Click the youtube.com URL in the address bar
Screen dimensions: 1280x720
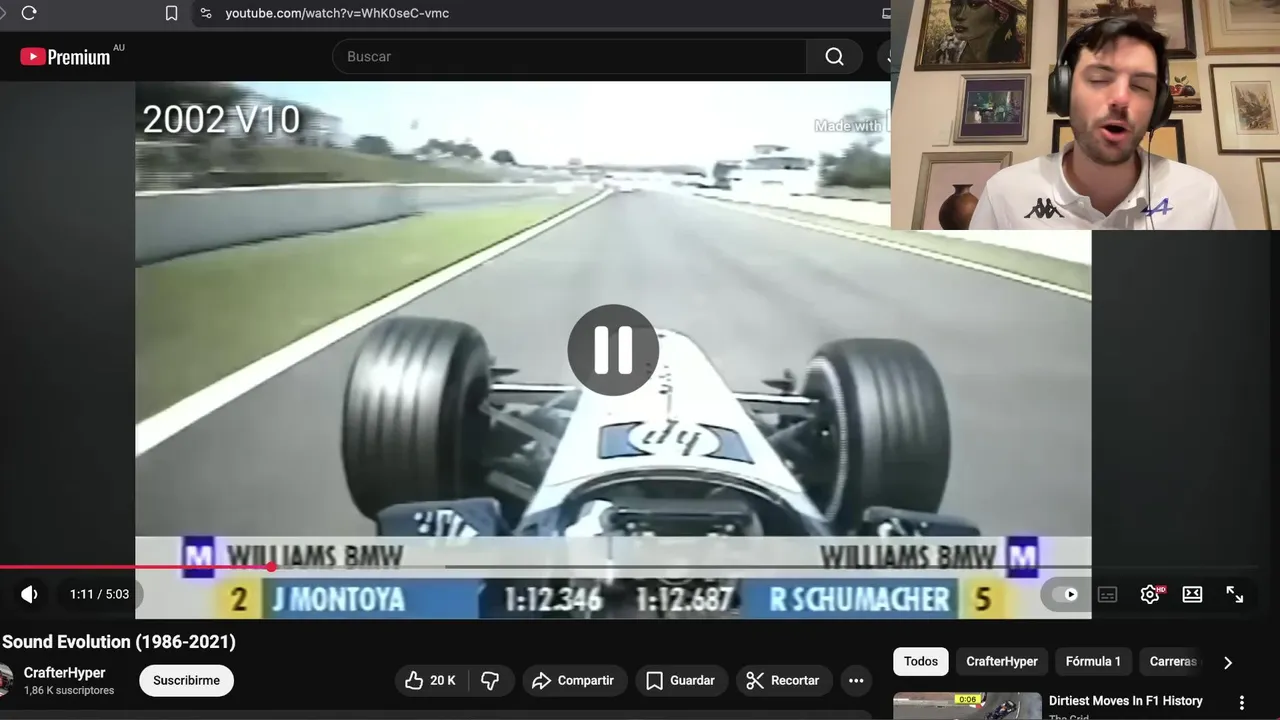[x=337, y=13]
